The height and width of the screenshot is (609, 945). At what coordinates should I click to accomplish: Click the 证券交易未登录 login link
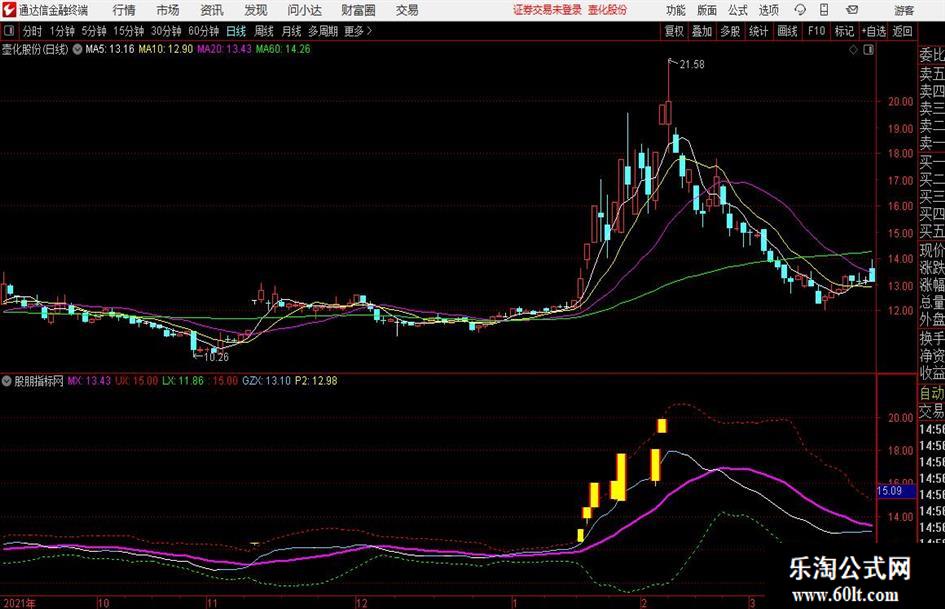point(547,10)
